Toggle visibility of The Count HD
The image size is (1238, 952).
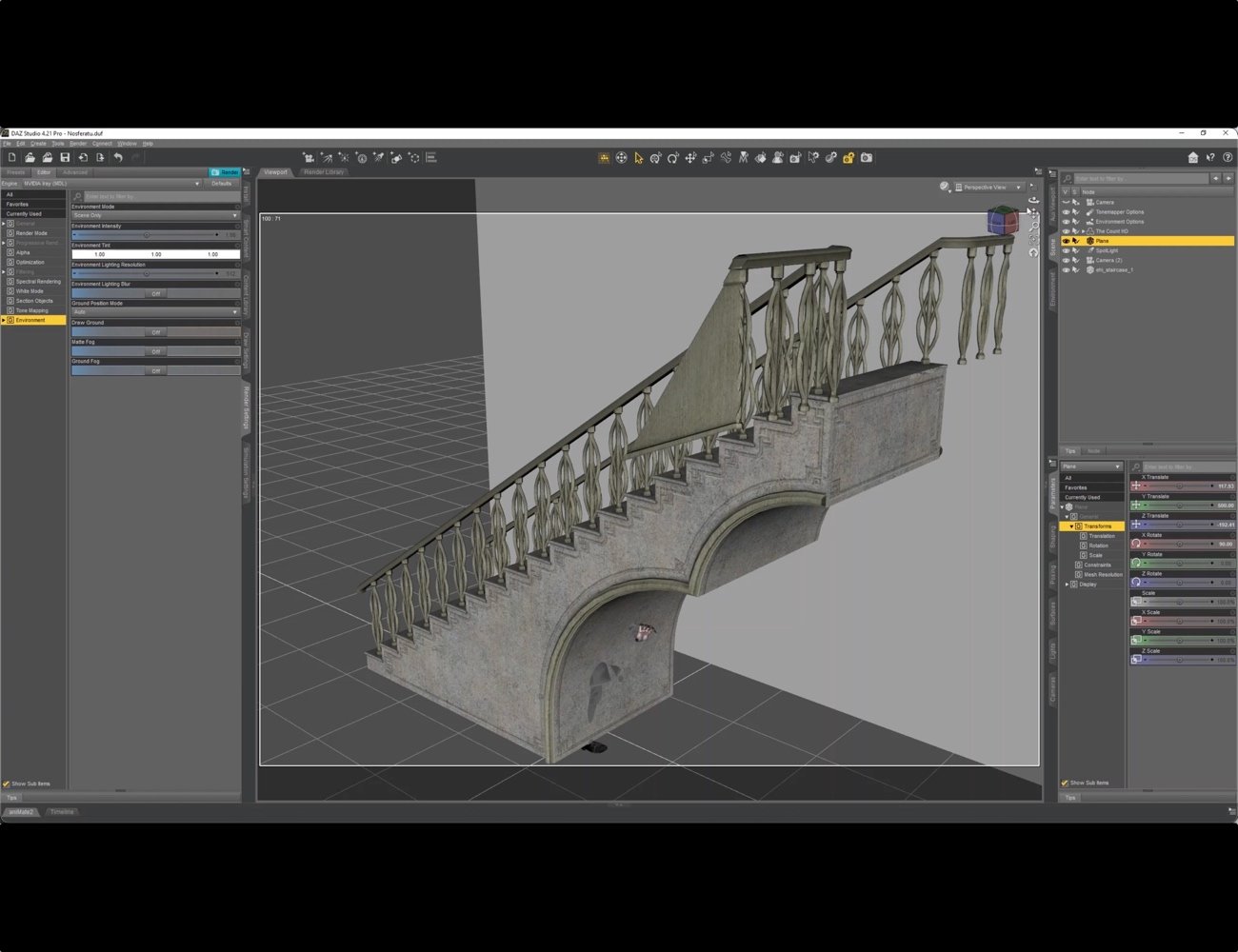tap(1066, 231)
